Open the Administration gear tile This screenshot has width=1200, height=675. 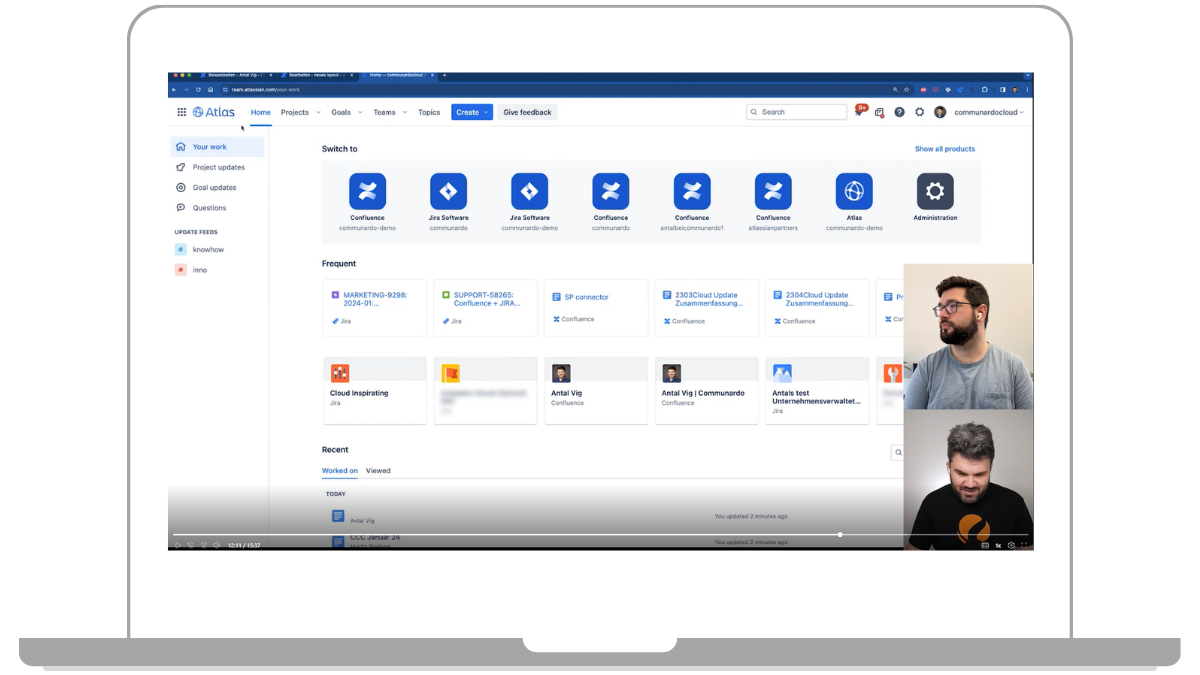tap(935, 192)
